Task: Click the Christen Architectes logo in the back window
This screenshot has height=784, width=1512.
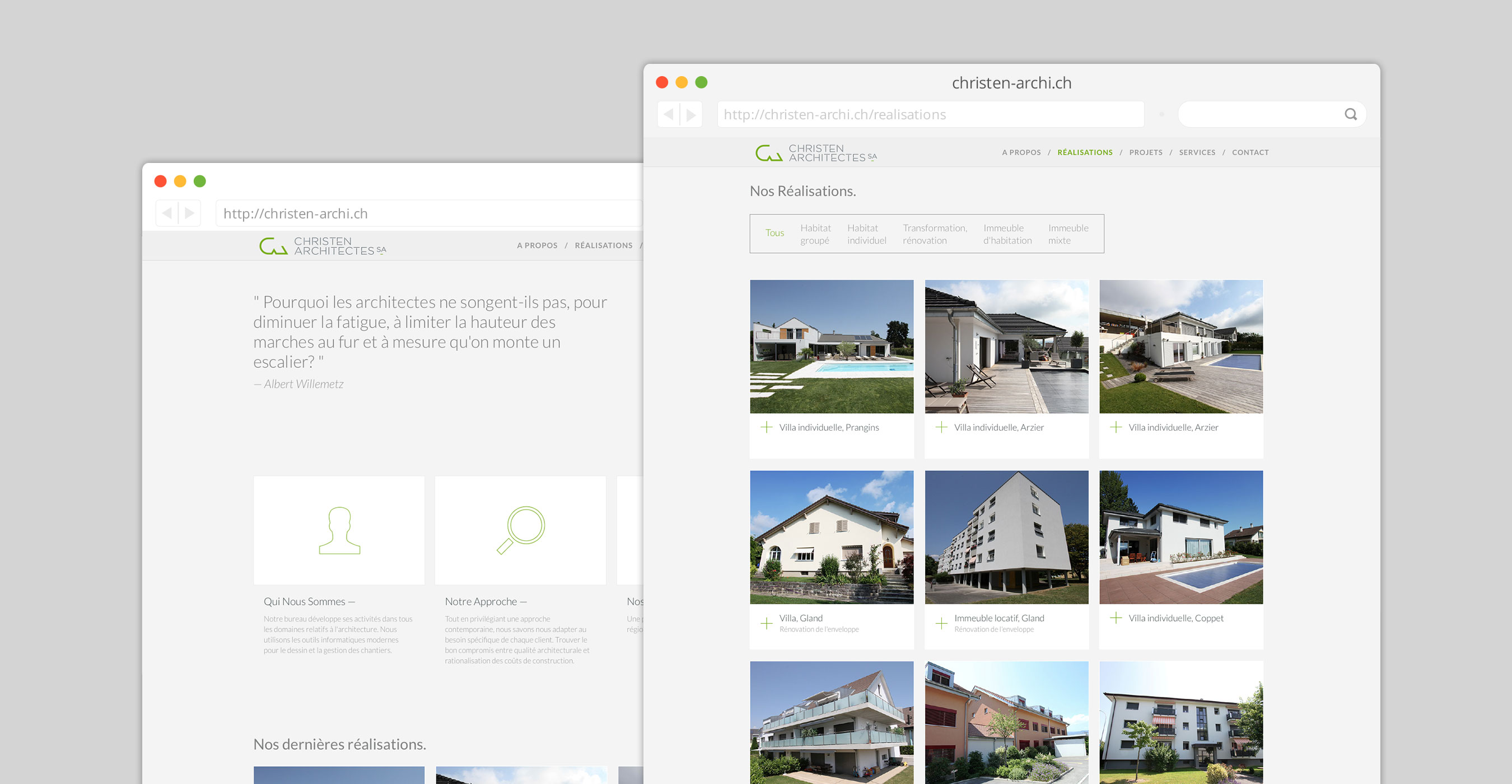Action: [323, 246]
